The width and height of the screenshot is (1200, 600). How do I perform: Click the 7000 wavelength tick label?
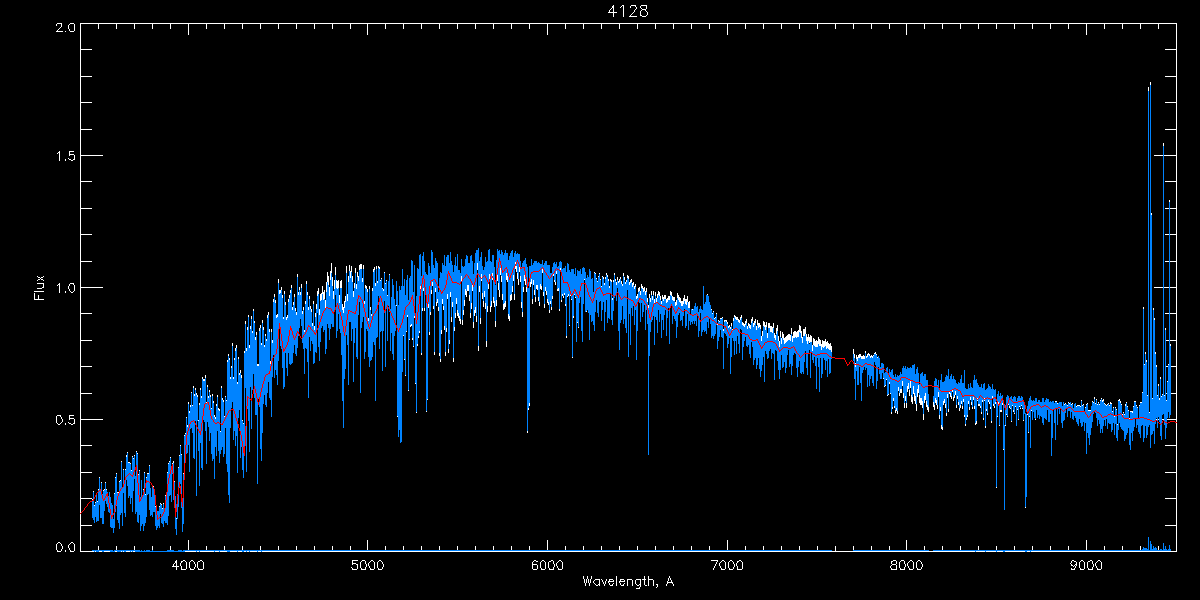click(727, 565)
